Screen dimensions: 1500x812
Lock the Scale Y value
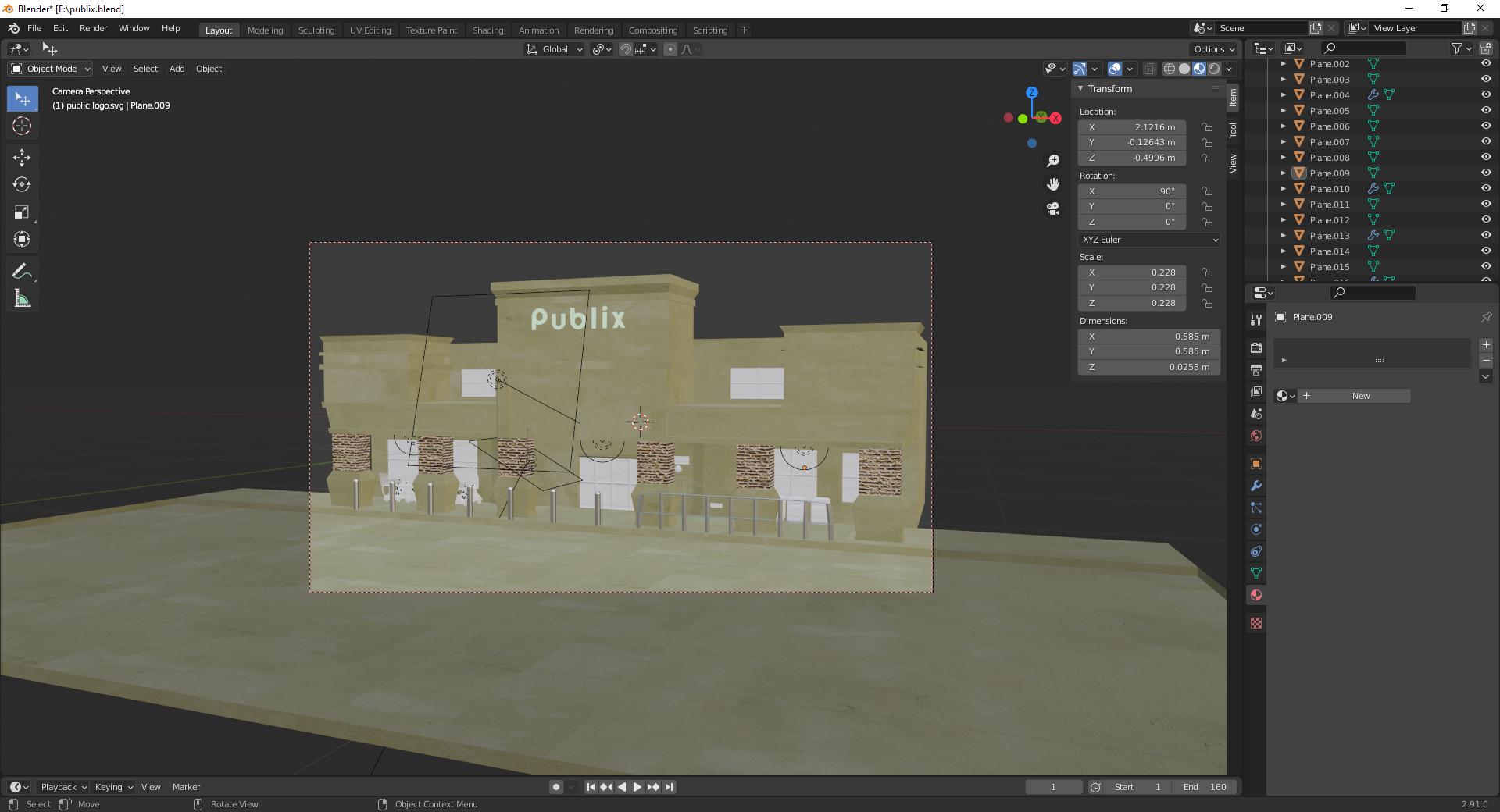point(1207,287)
